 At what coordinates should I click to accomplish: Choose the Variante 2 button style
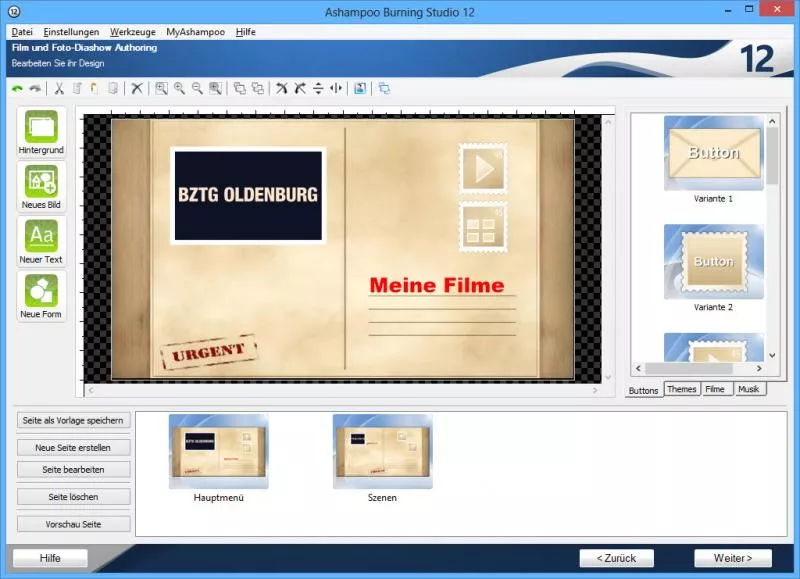[x=713, y=262]
